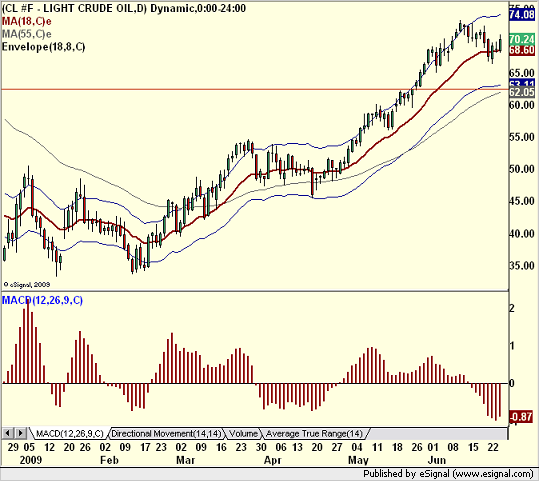
Task: Click the Published by eSignal link
Action: coord(449,474)
